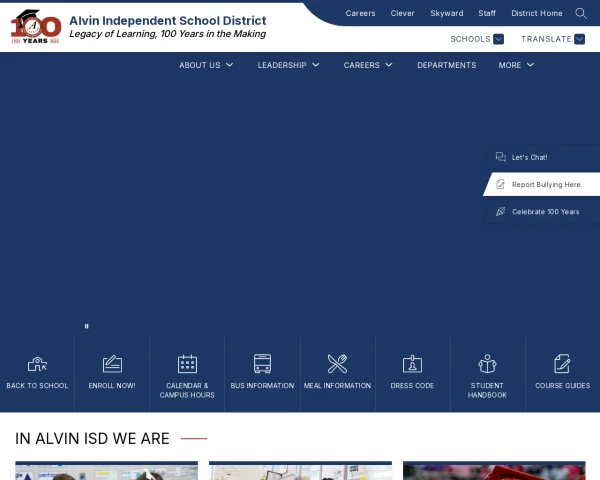Click the Skyward link
This screenshot has width=600, height=480.
coord(446,13)
